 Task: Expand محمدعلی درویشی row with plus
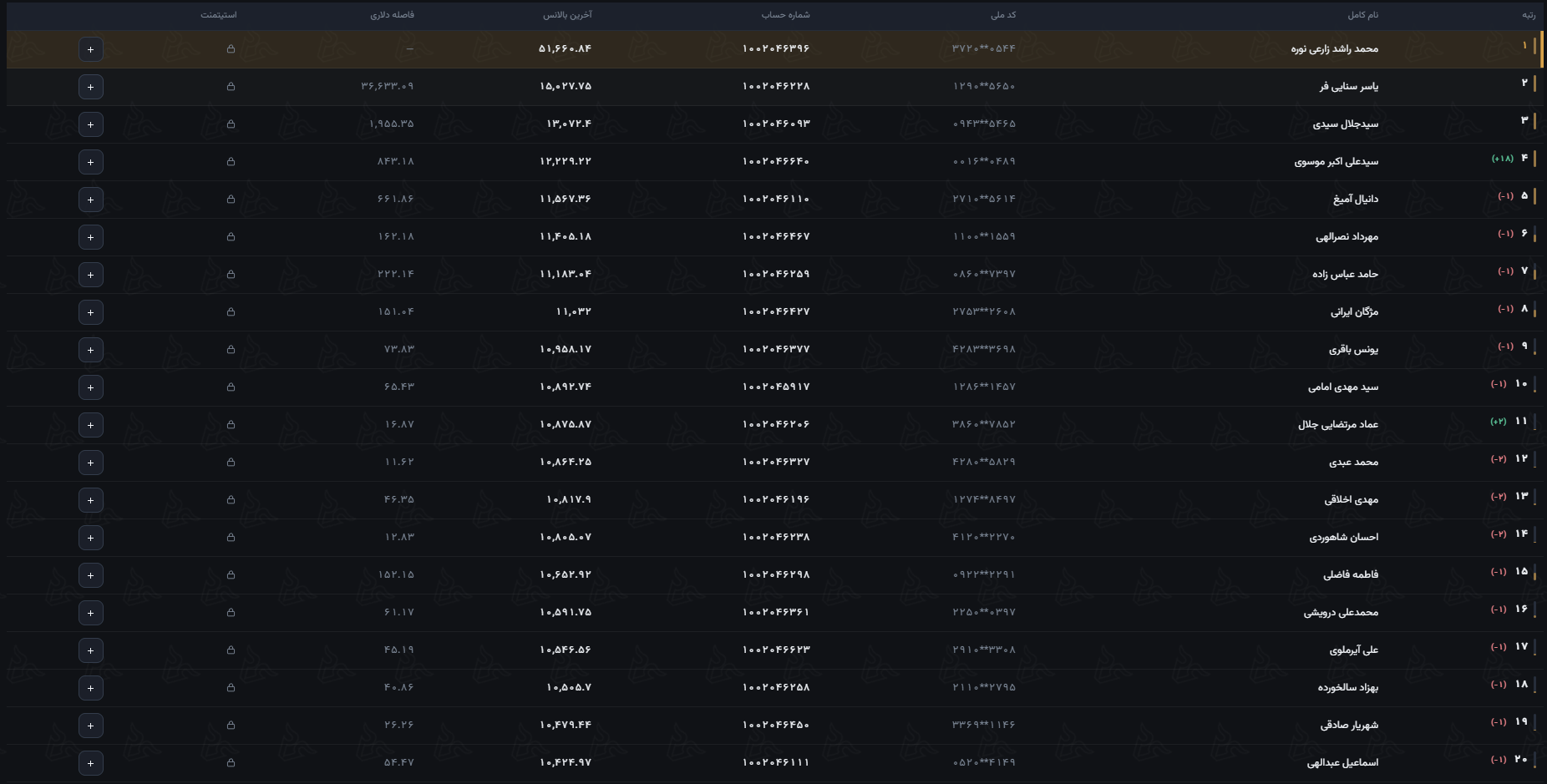[91, 613]
